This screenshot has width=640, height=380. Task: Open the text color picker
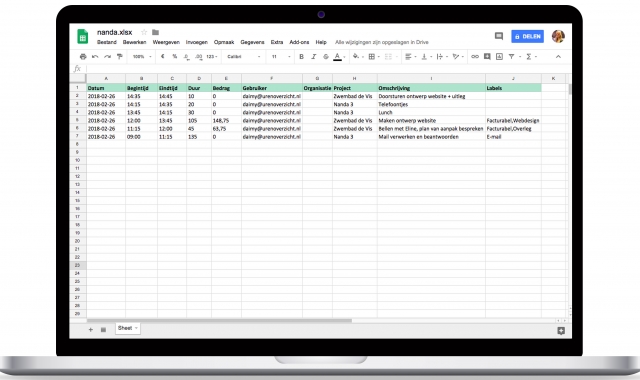point(338,57)
